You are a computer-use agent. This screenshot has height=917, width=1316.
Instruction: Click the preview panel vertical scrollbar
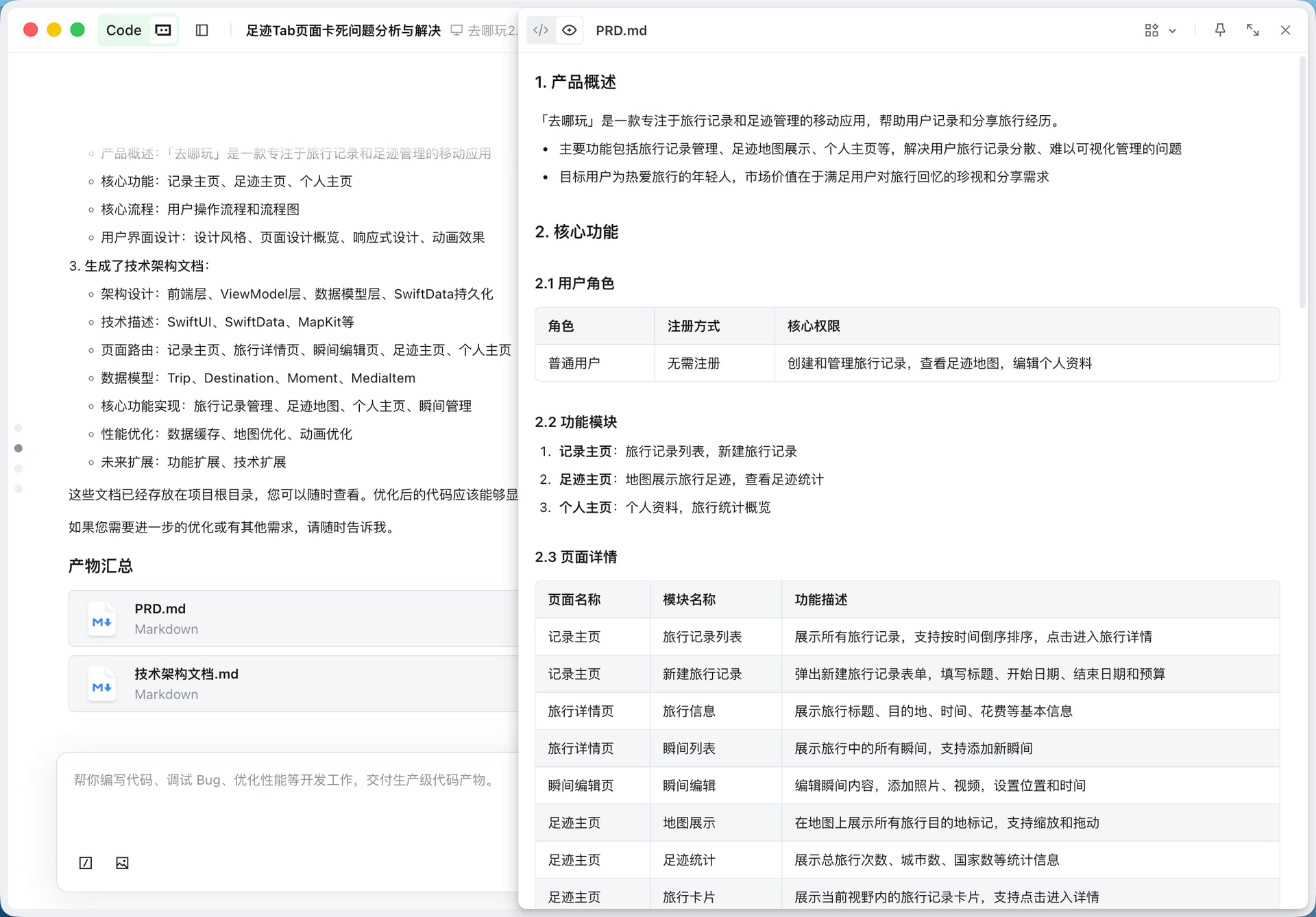click(1302, 182)
